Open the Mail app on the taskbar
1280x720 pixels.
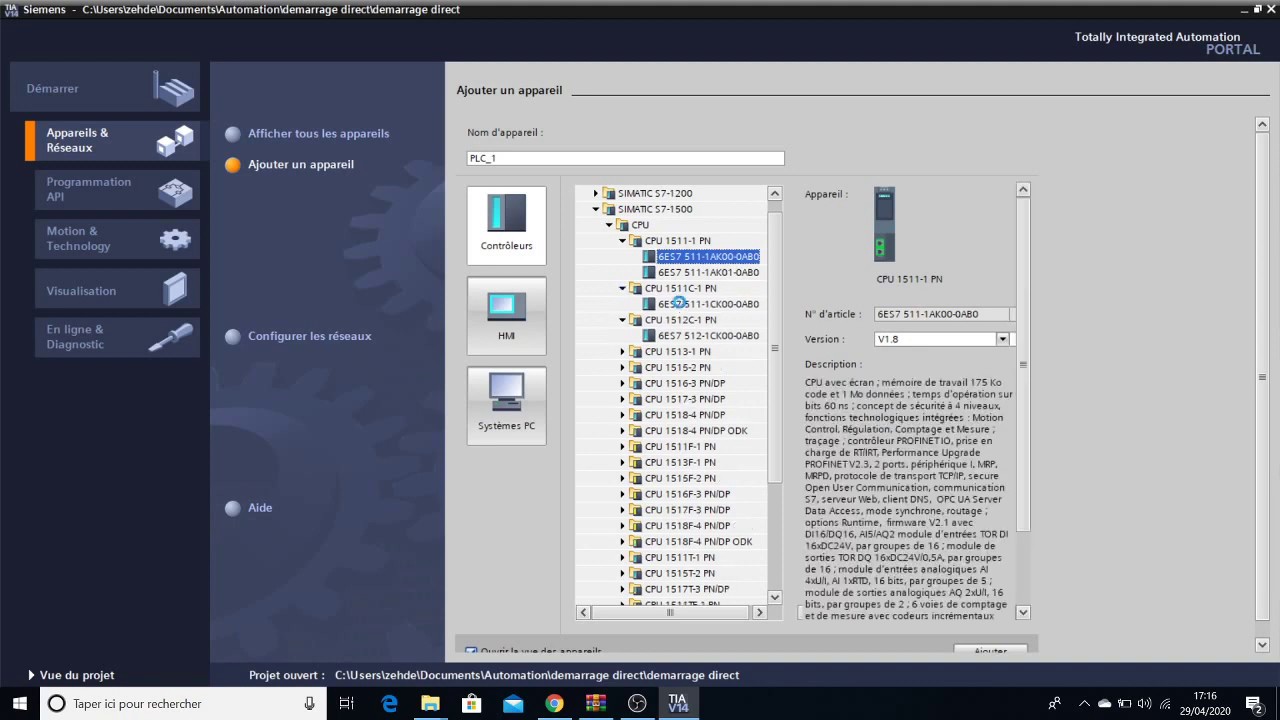tap(513, 703)
